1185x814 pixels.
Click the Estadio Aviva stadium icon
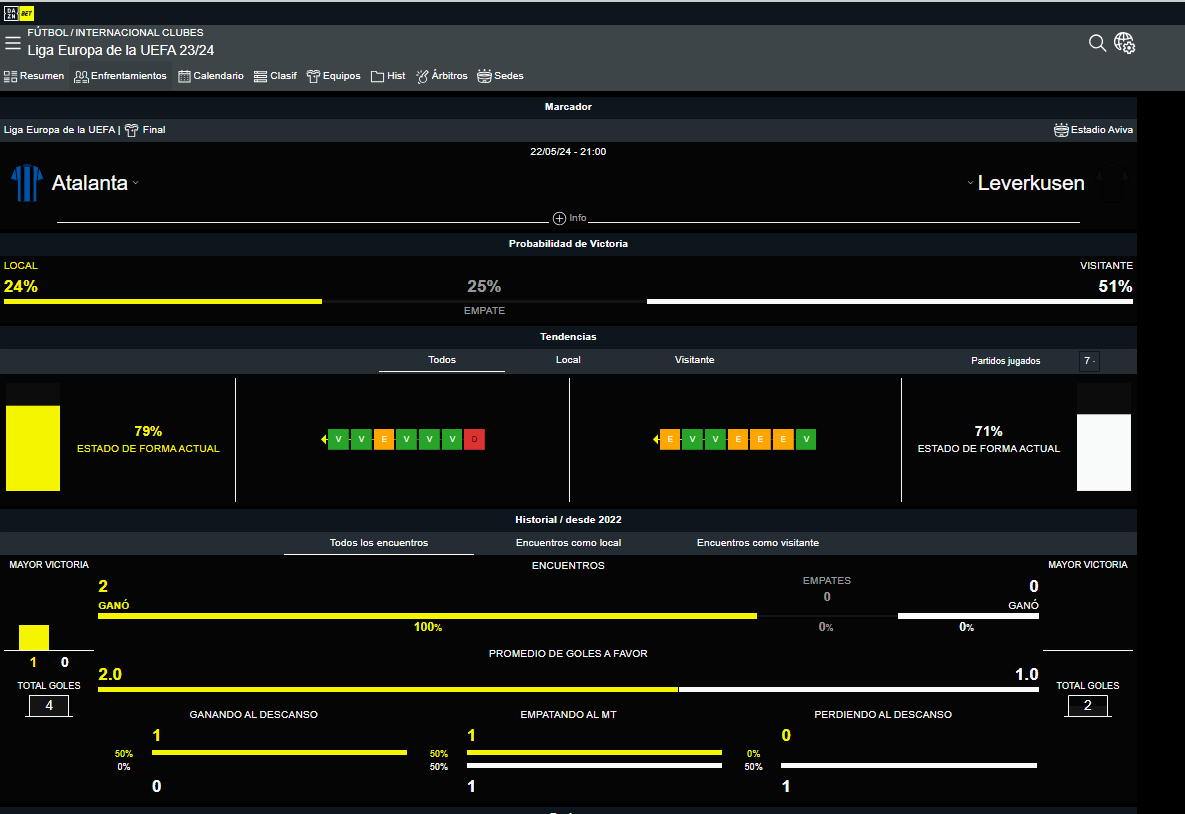pos(1061,130)
